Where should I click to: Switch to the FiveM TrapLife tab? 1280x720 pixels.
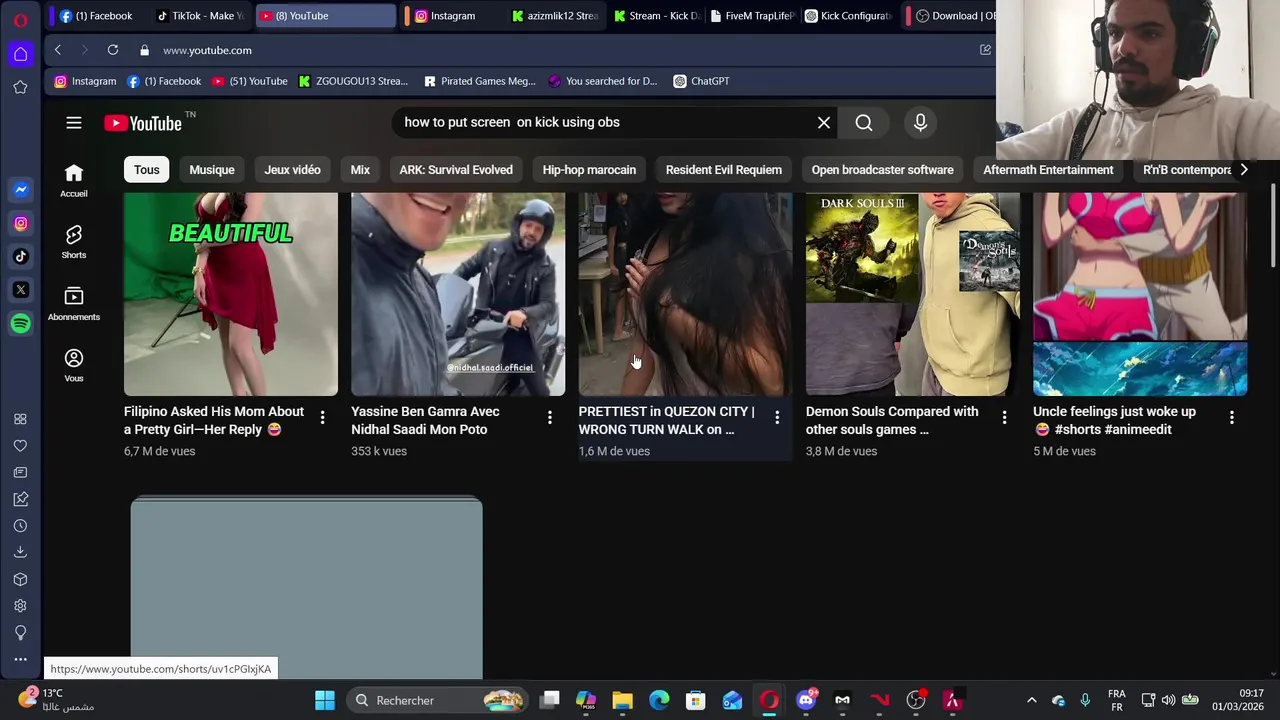click(x=752, y=16)
